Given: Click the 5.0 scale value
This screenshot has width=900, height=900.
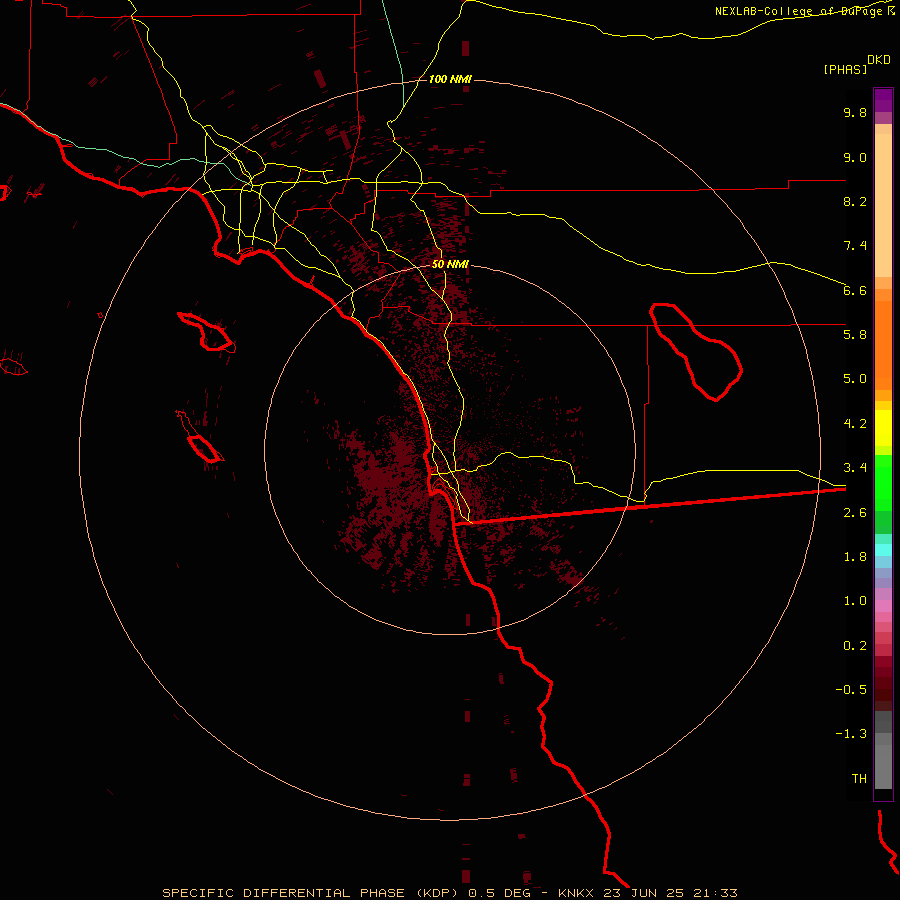Looking at the screenshot, I should tap(855, 379).
